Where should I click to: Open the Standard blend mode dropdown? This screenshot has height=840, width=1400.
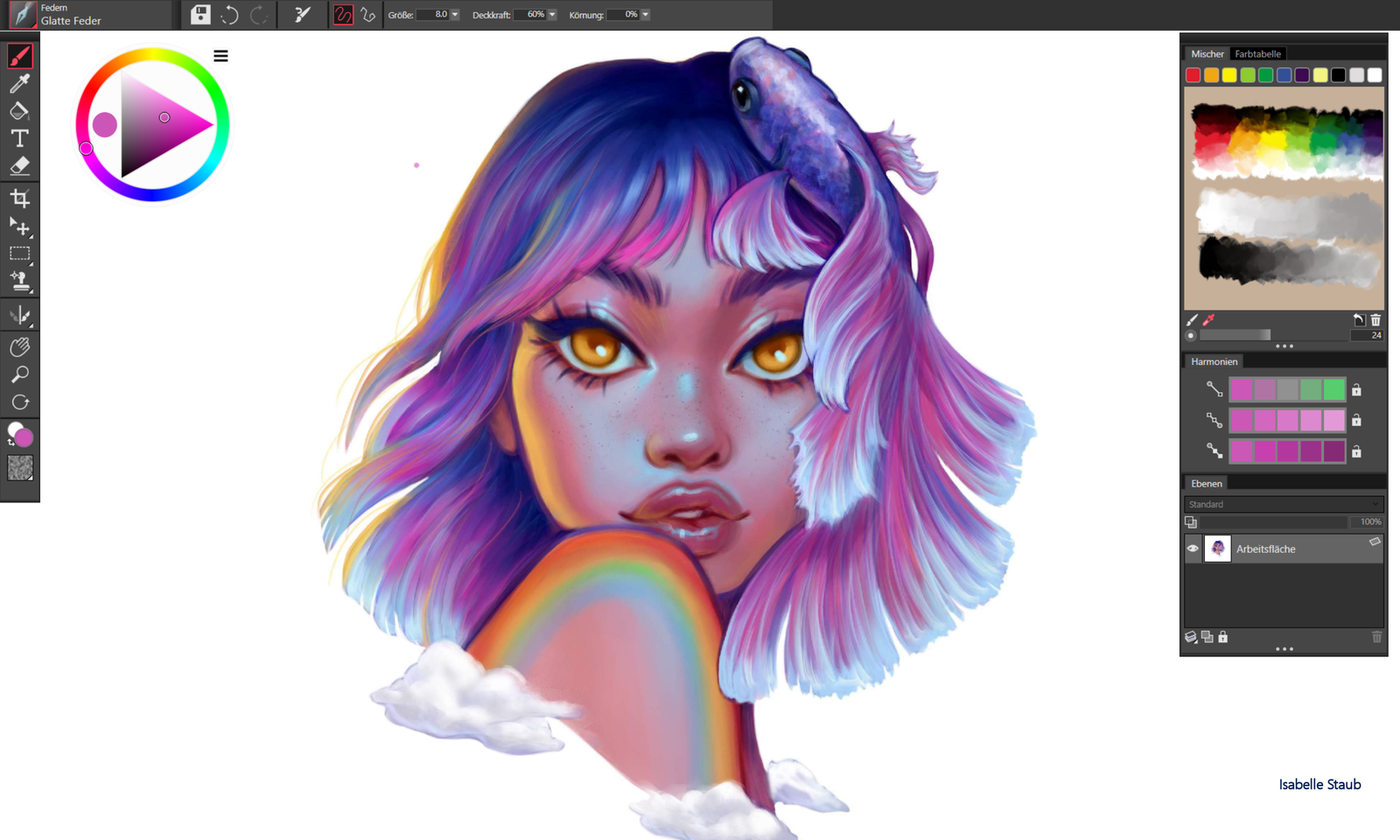[x=1282, y=504]
